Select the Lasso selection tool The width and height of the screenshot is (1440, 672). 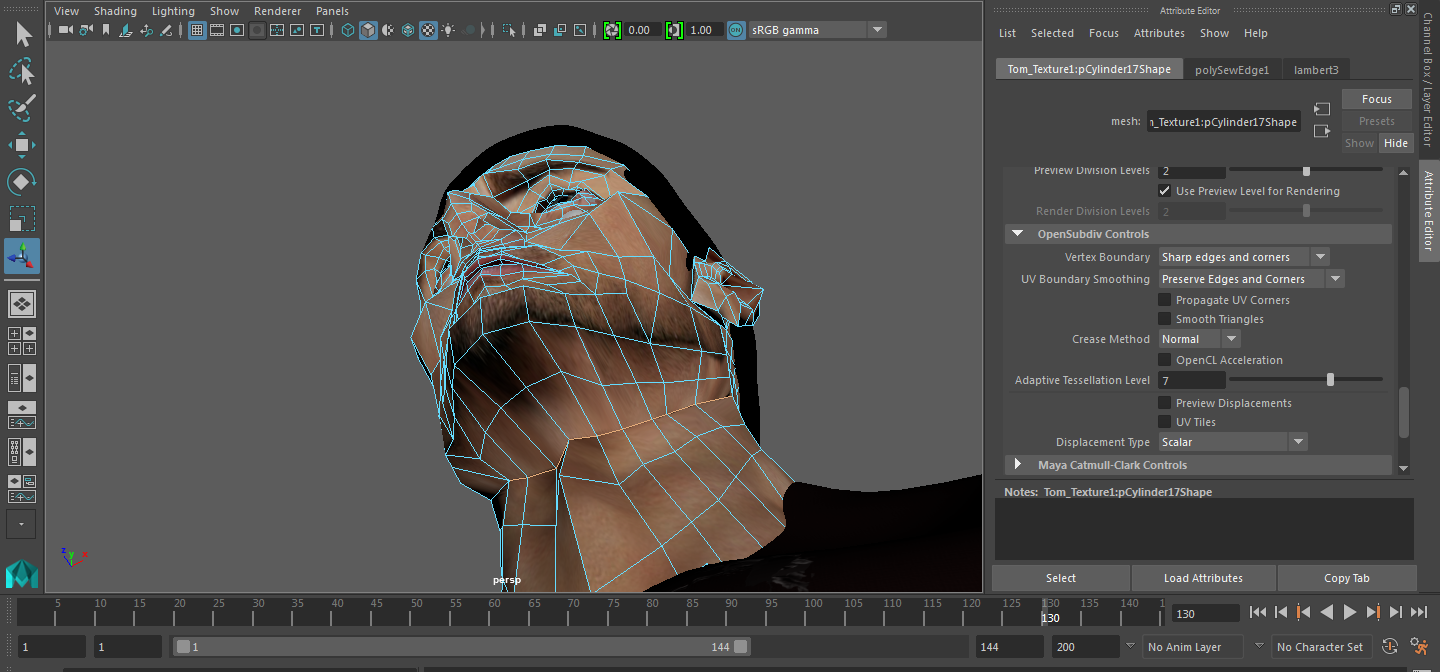(x=22, y=70)
